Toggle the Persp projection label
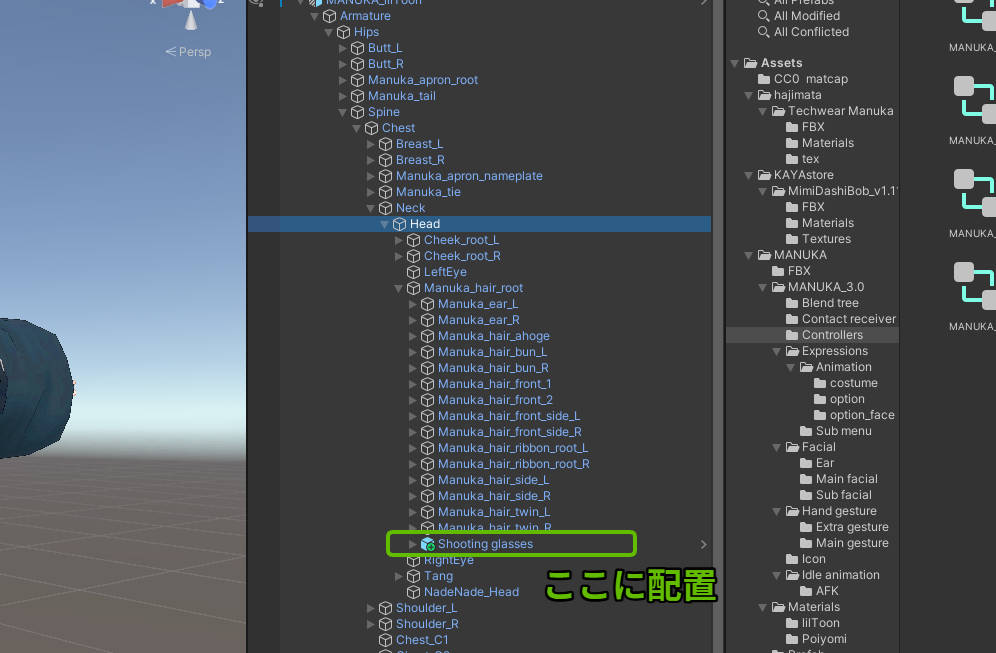Screen dimensions: 996x653 click(188, 52)
